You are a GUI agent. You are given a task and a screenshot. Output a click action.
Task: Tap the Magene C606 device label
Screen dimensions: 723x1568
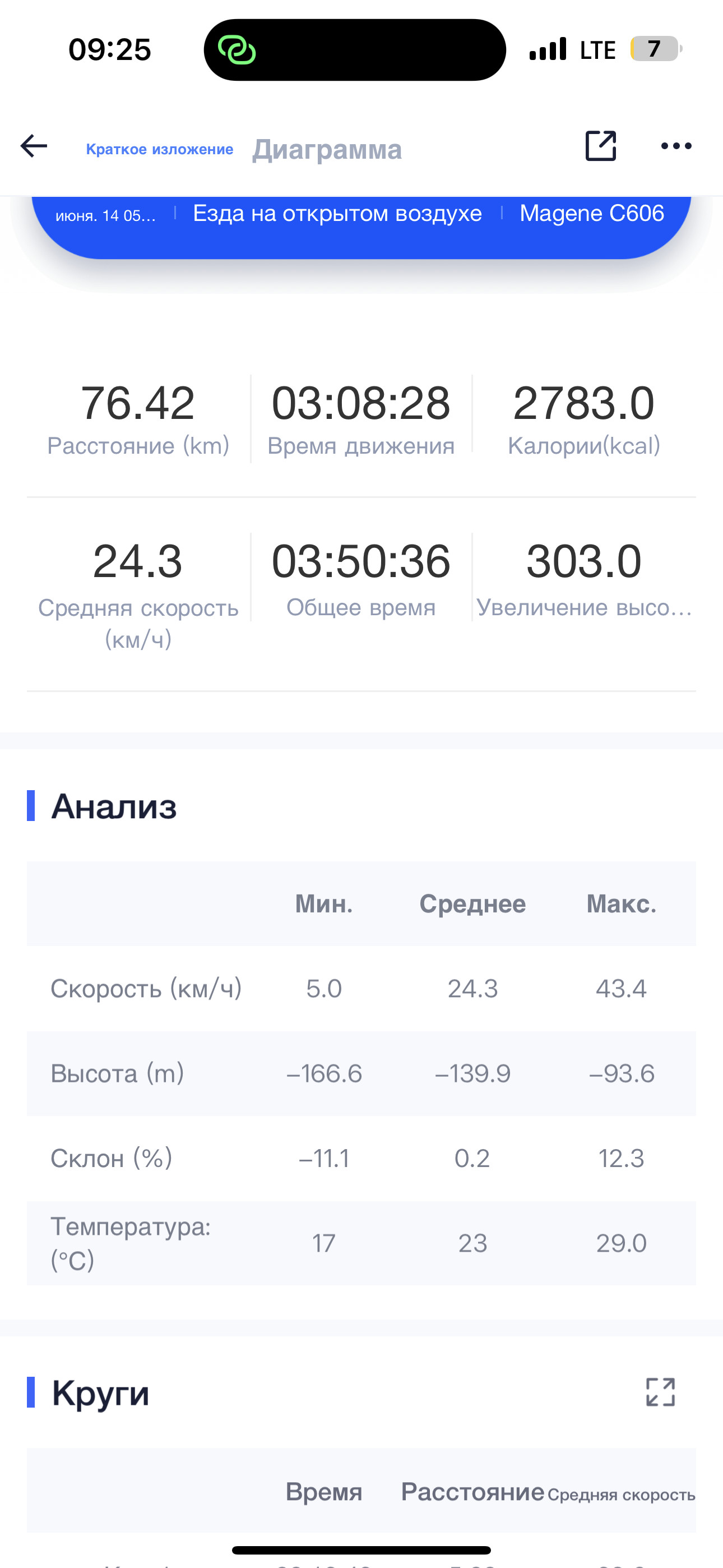[x=591, y=213]
